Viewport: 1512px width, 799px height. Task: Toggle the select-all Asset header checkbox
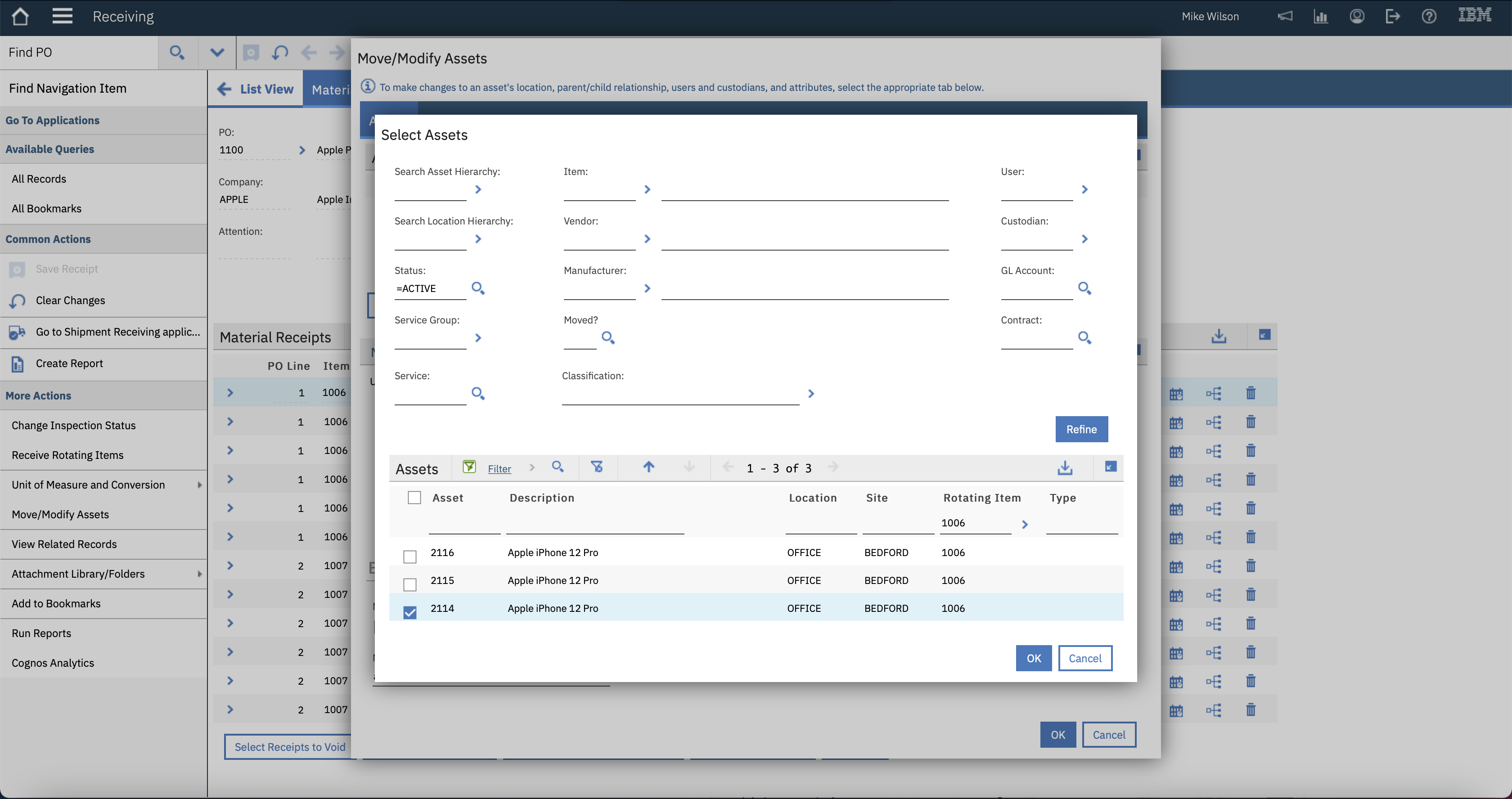pos(414,498)
